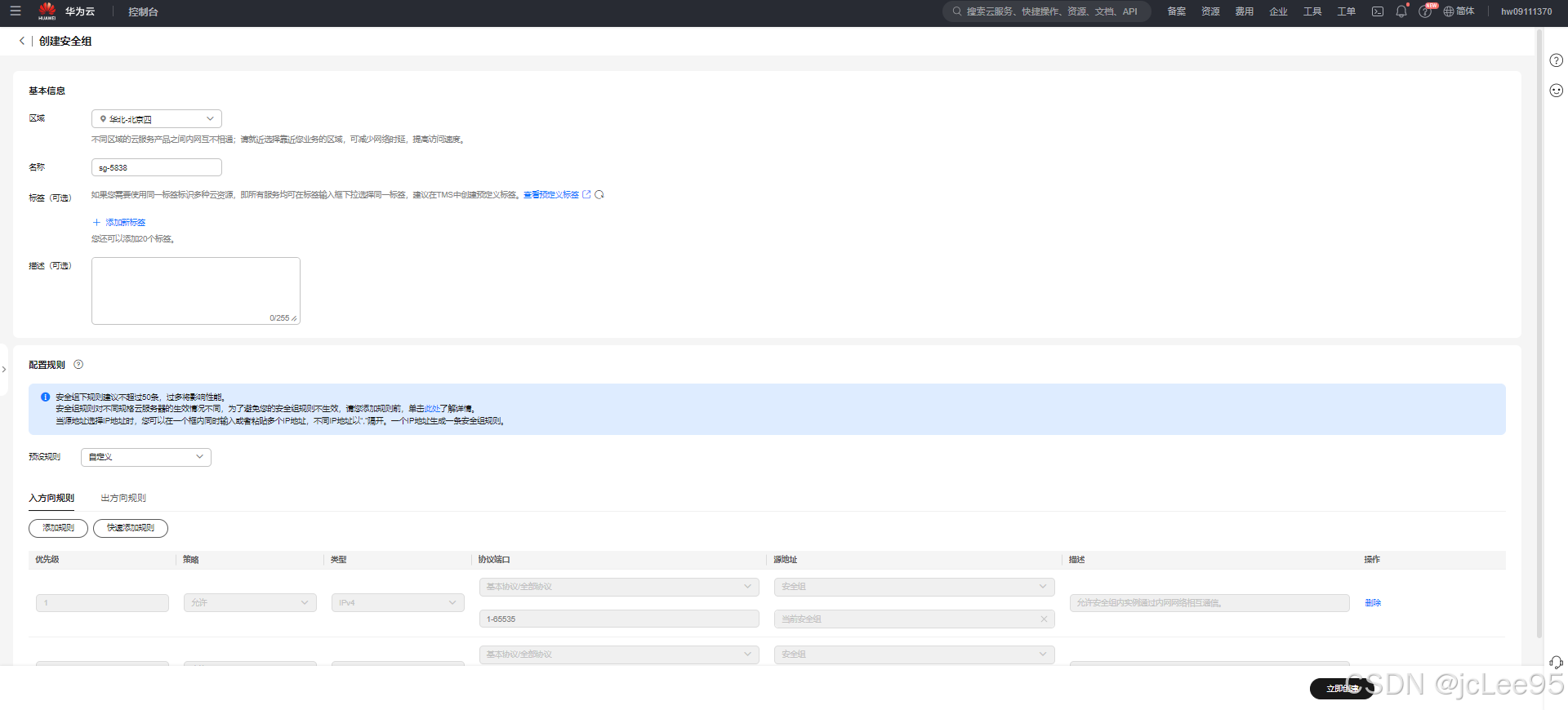Screen dimensions: 1568x710
Task: Click the smiley feedback icon
Action: coord(1557,91)
